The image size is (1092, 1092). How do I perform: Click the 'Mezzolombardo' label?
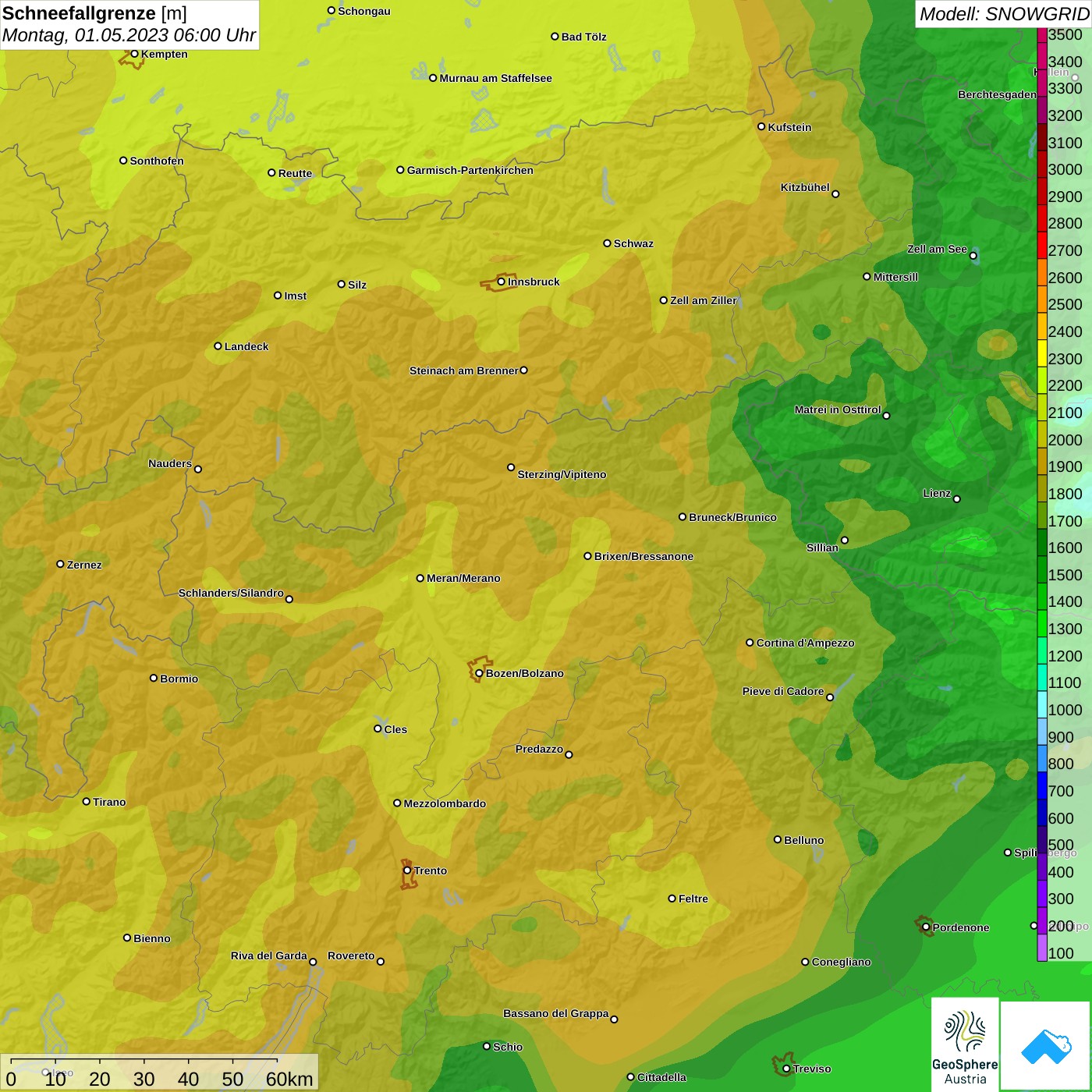click(x=445, y=803)
